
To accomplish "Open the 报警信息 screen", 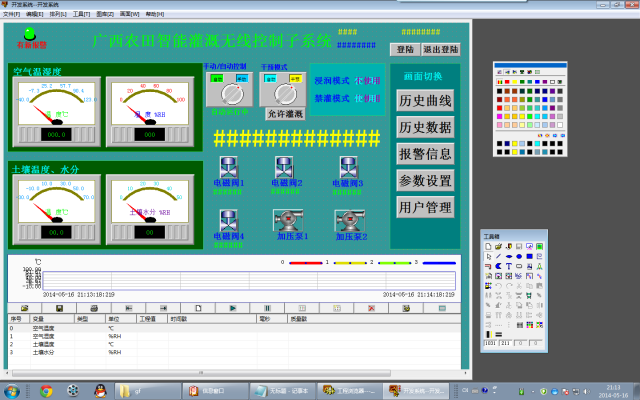I will coord(425,154).
